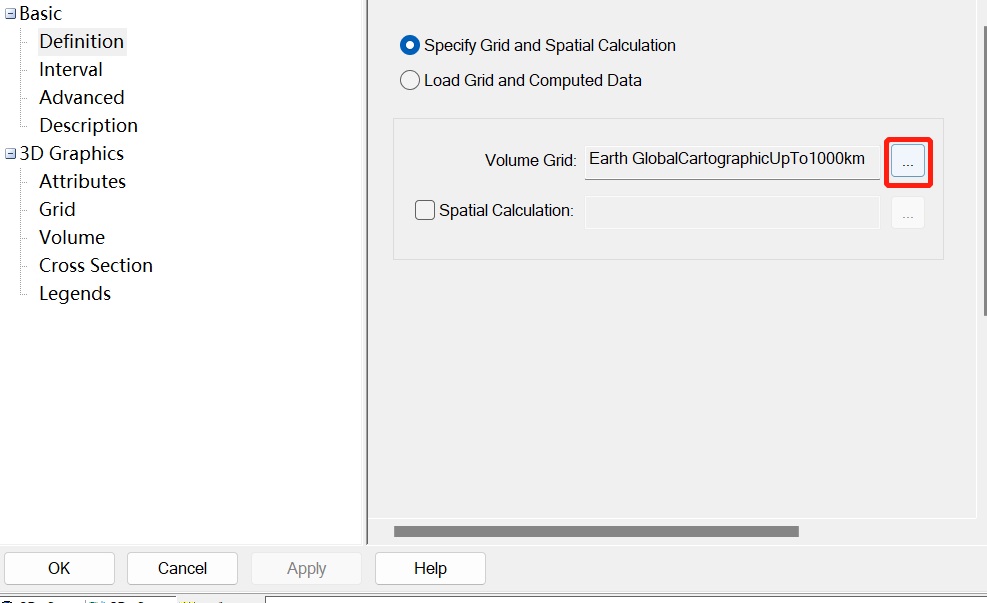The image size is (987, 603).
Task: Collapse the Basic tree node
Action: coord(10,14)
